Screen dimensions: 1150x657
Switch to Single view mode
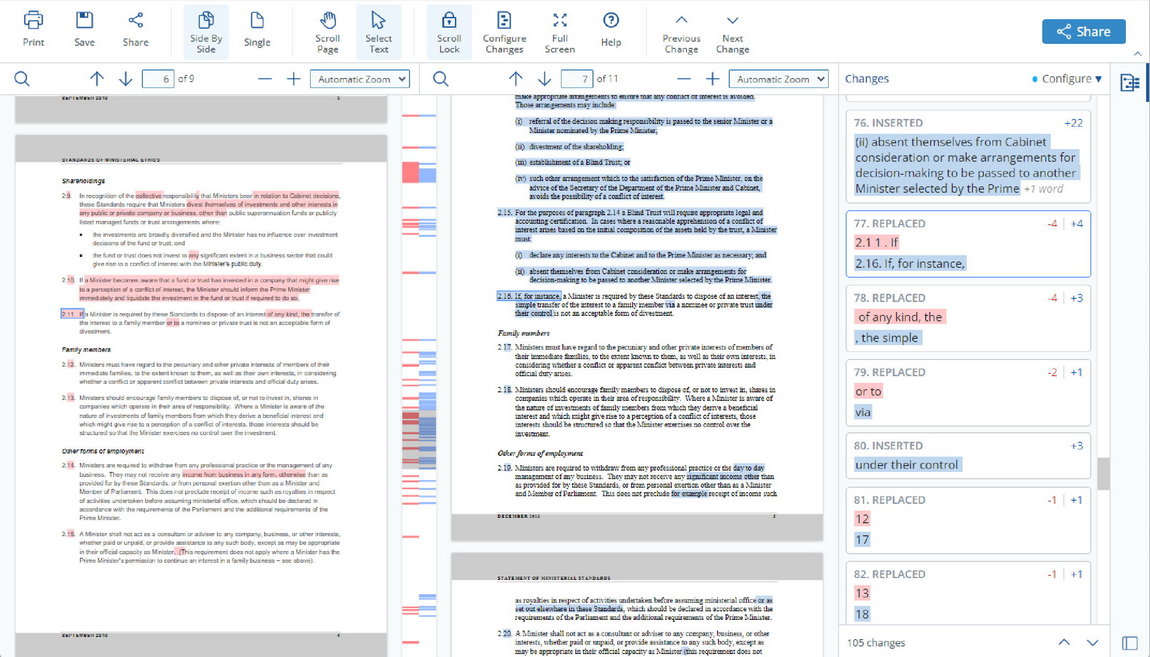pos(257,30)
